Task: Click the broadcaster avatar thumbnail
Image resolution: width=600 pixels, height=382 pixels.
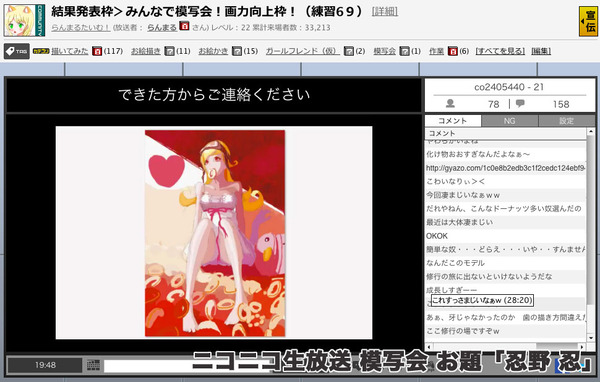Action: (24, 20)
